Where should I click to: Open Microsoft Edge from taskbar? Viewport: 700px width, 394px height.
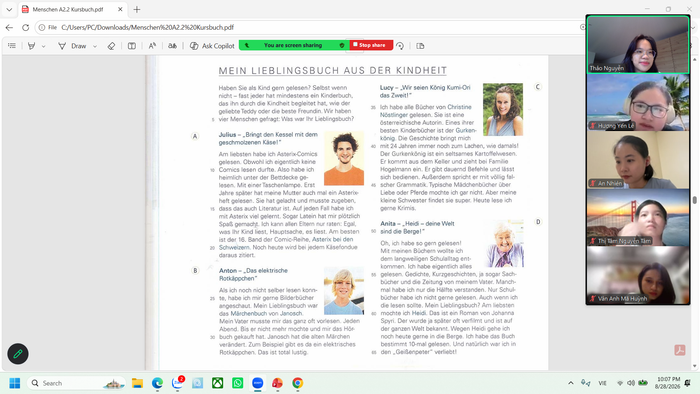pos(157,383)
